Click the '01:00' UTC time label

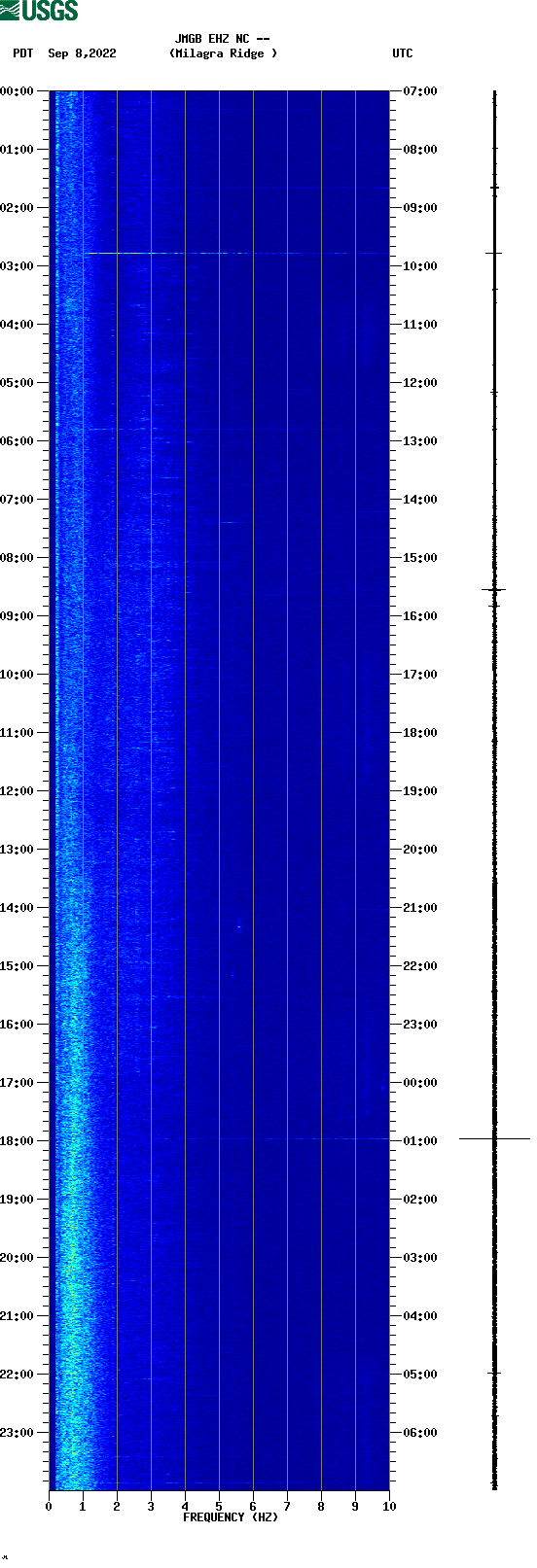coord(420,1141)
